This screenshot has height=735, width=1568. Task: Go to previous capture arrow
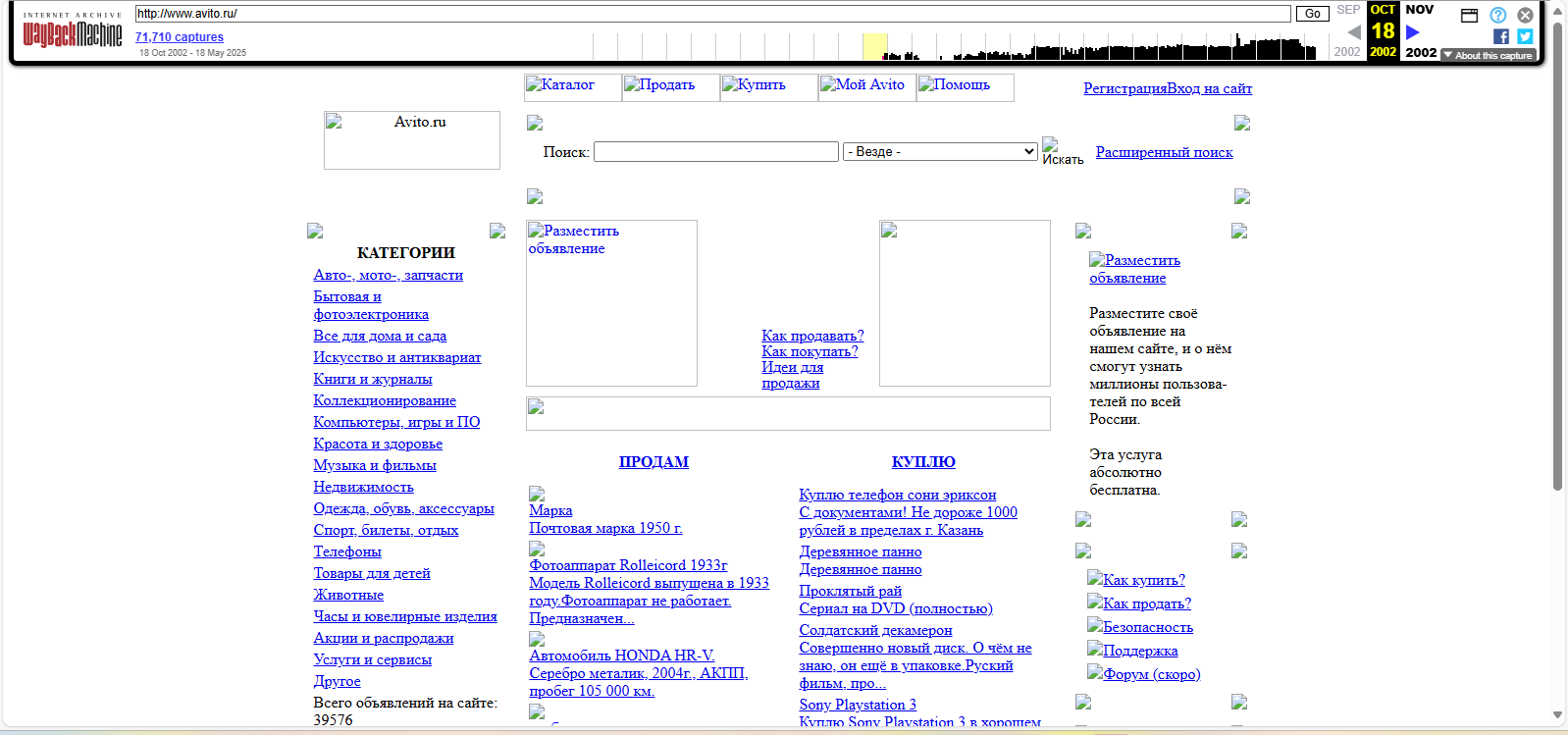pos(1353,31)
